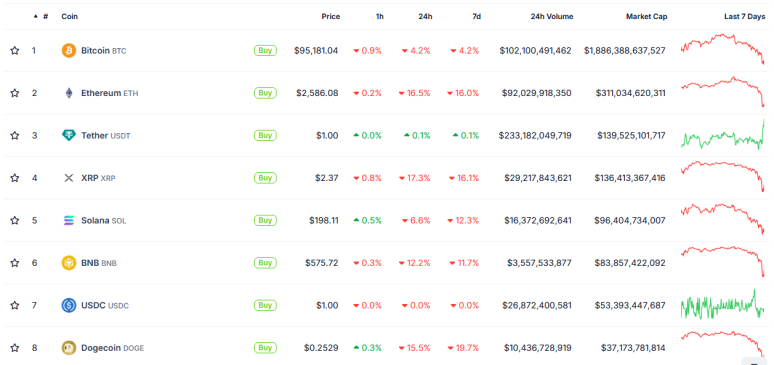Toggle the favorite star for Tether
774x365 pixels.
(15, 135)
